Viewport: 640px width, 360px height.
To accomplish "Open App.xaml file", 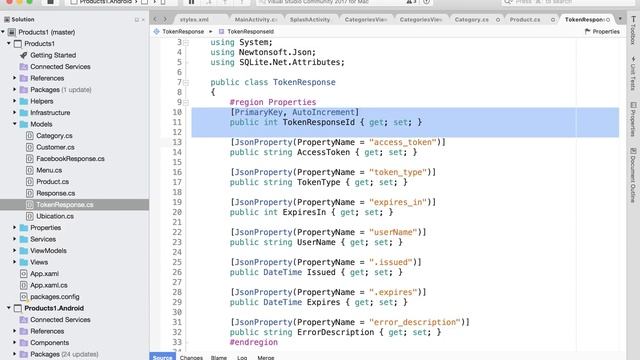I will (x=44, y=273).
